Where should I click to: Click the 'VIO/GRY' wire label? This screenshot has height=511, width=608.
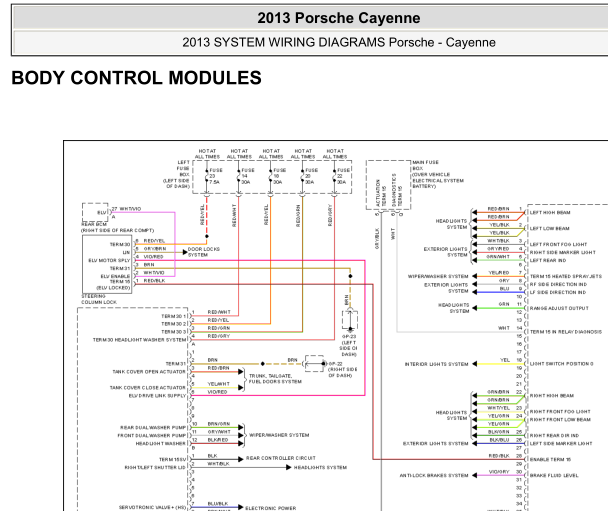pyautogui.click(x=499, y=472)
